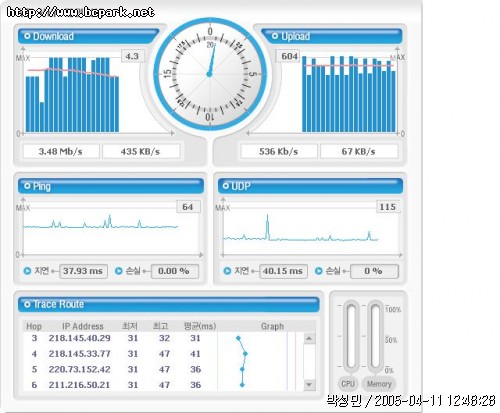The height and width of the screenshot is (413, 500).
Task: Click the 67 KB/s upload speed field
Action: [x=359, y=152]
